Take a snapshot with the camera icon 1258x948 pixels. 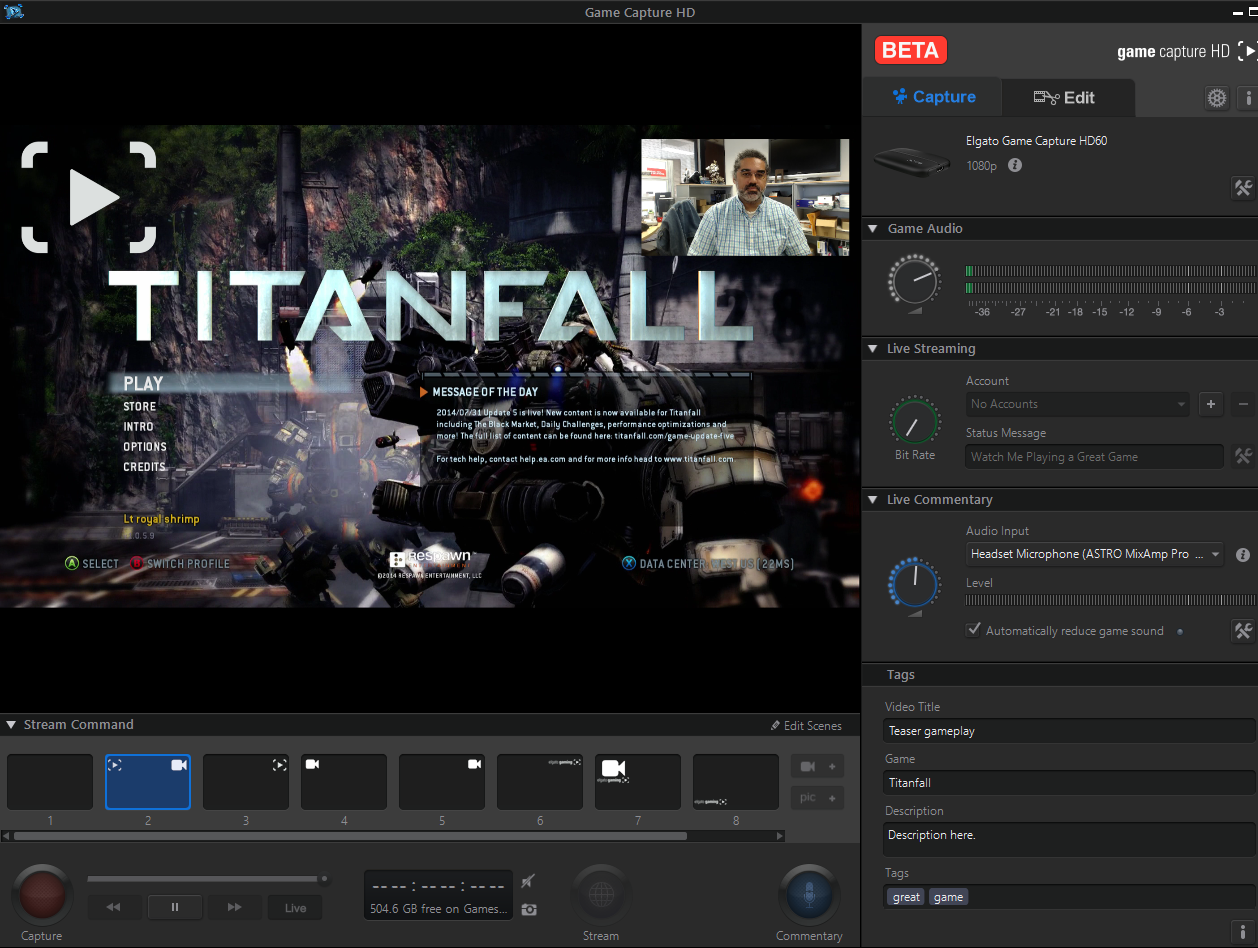coord(528,909)
